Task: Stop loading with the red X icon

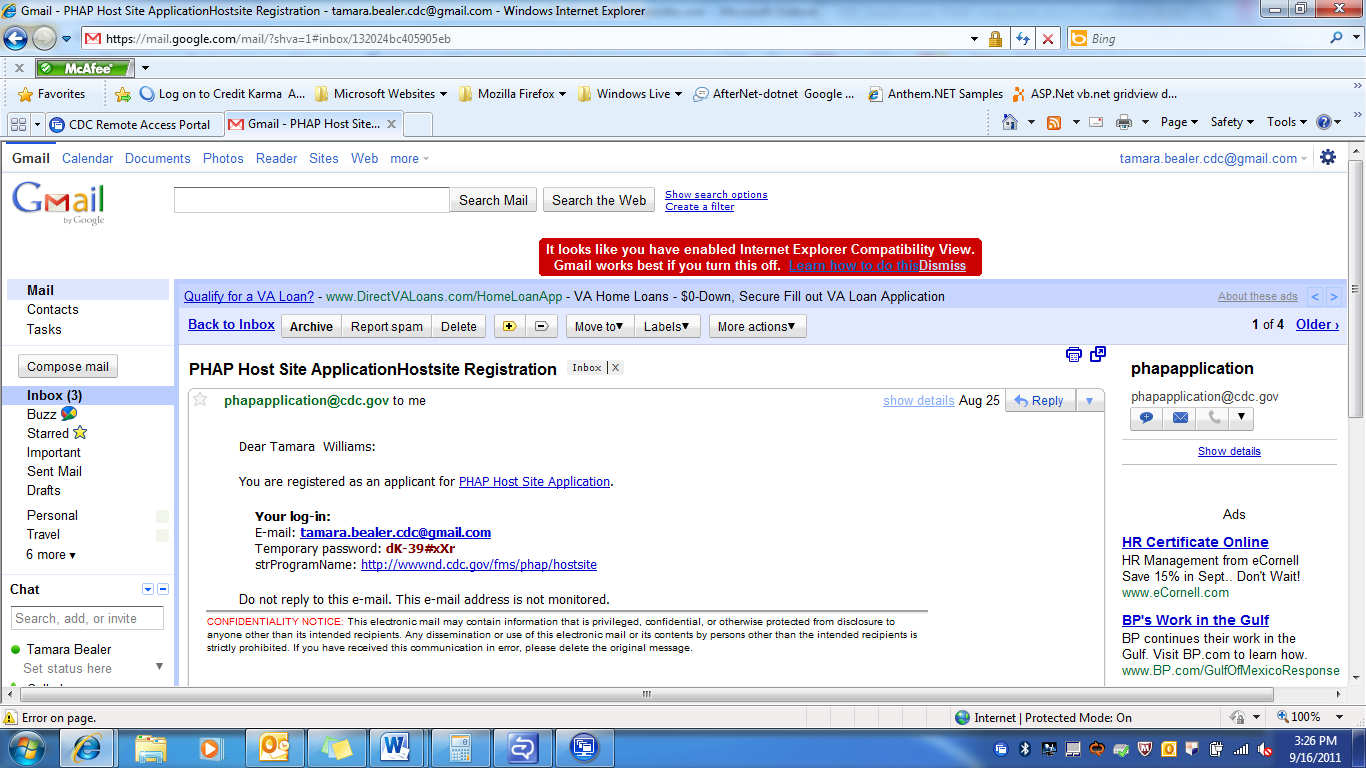Action: [x=1048, y=39]
